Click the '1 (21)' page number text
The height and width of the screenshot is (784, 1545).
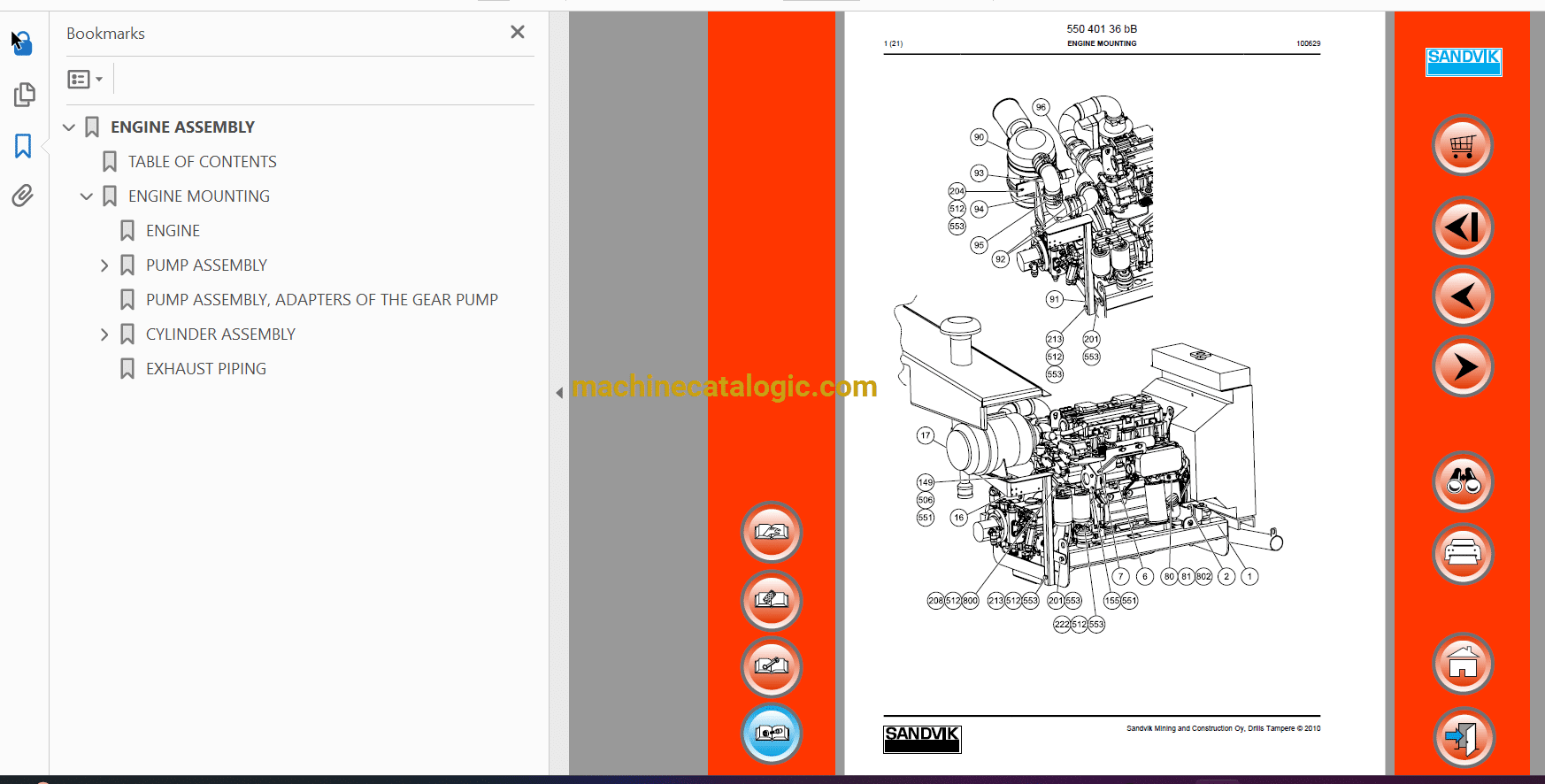point(894,43)
